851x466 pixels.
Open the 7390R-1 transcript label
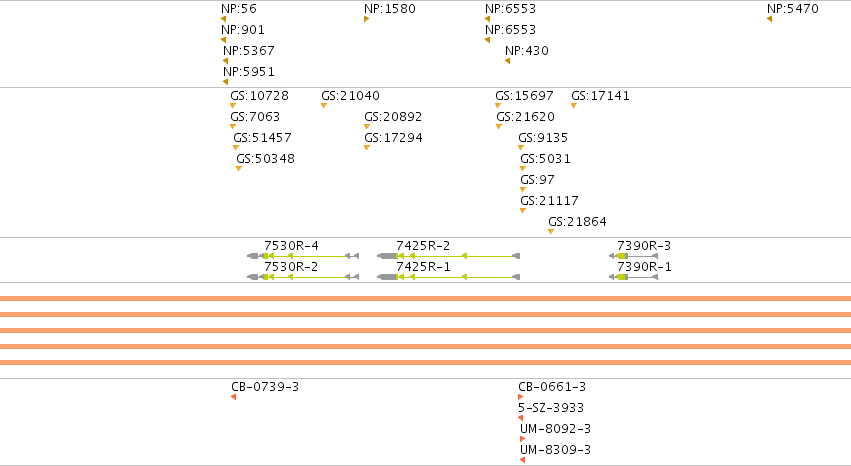[644, 267]
